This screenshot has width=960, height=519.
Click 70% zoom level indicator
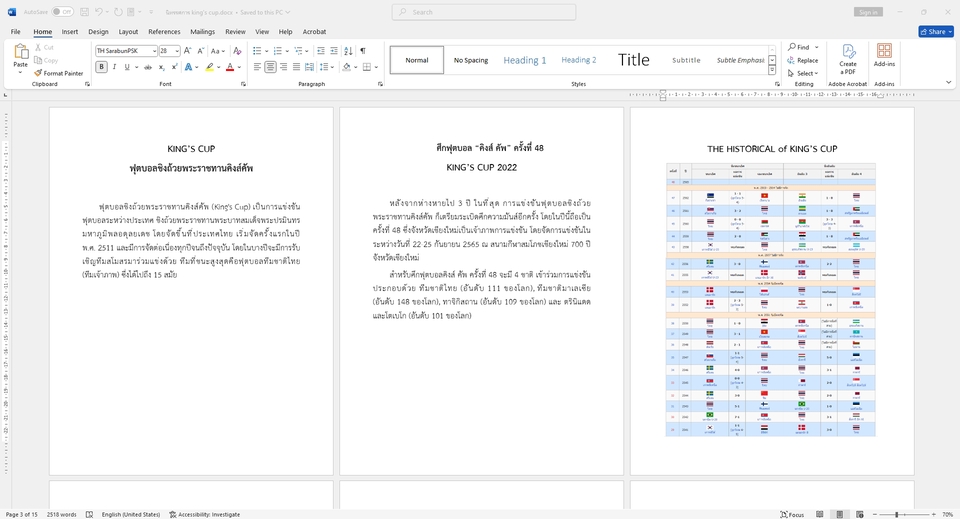tap(948, 515)
